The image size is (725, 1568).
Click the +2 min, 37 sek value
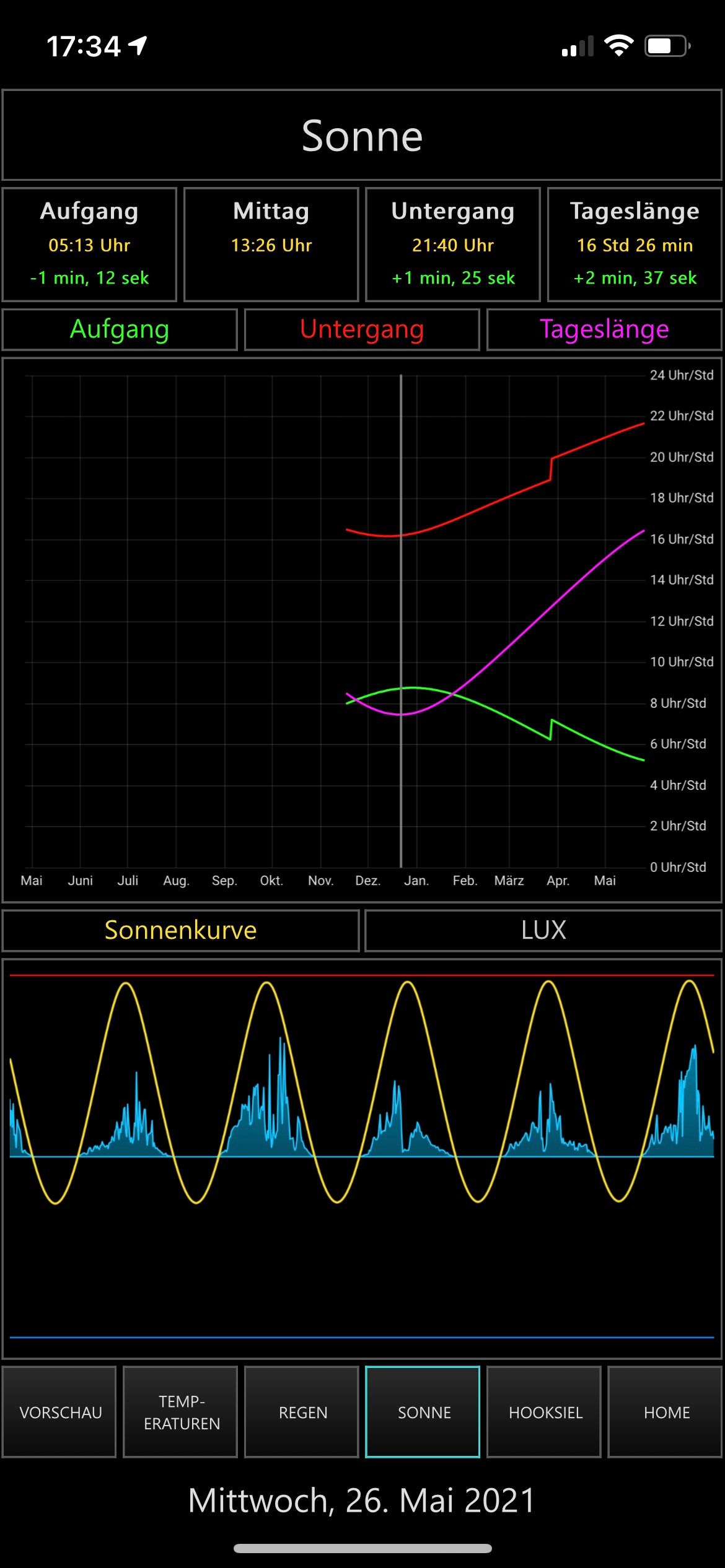(635, 278)
